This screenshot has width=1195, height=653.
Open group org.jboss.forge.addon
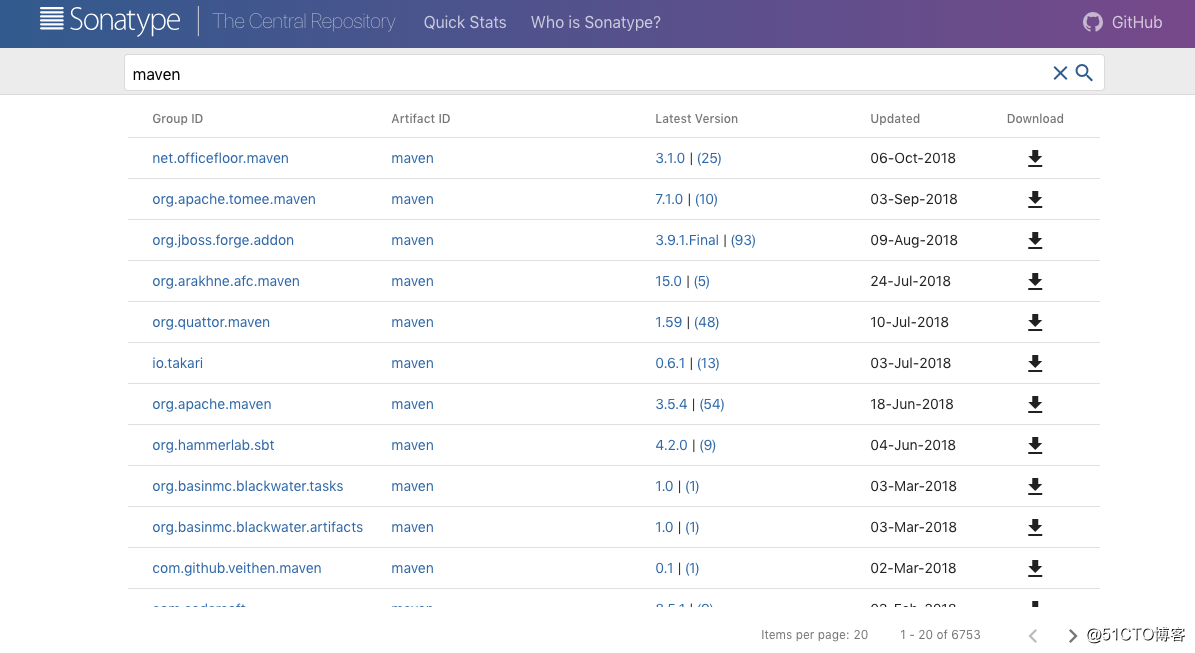tap(223, 240)
